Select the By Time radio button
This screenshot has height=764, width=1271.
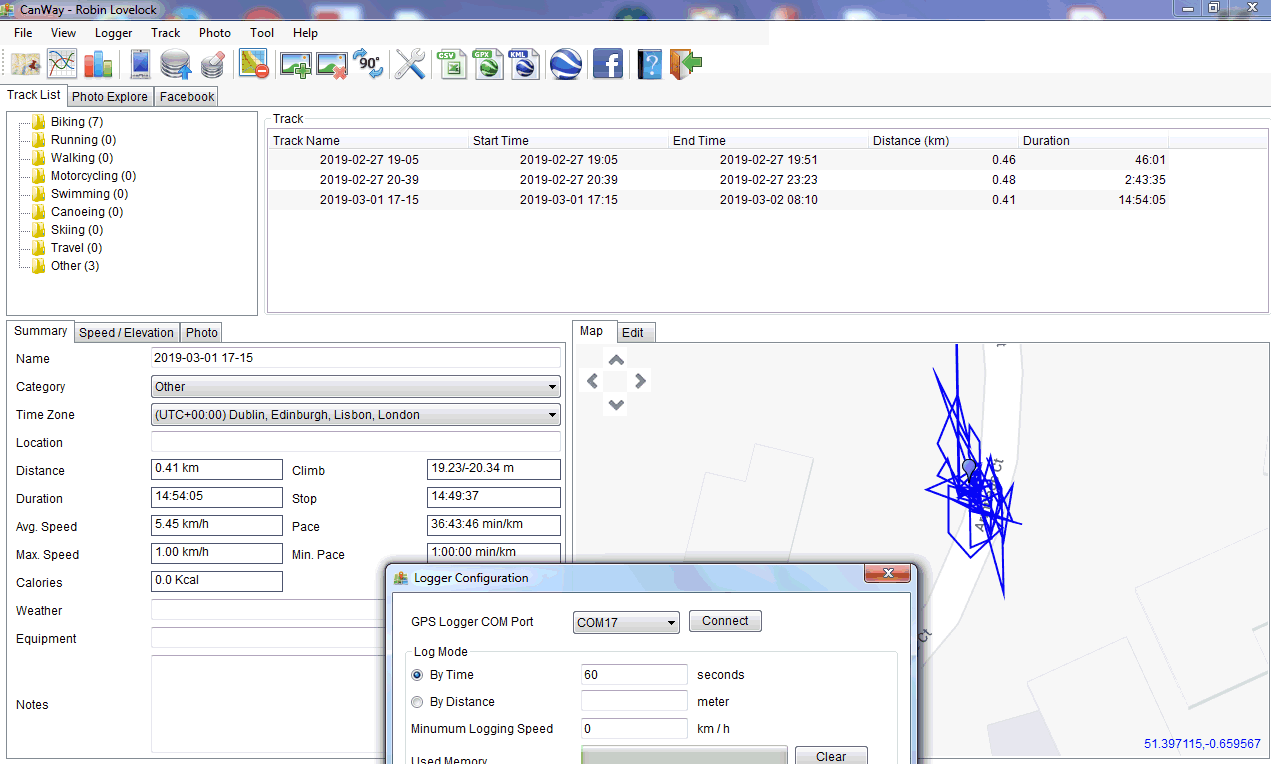click(417, 675)
